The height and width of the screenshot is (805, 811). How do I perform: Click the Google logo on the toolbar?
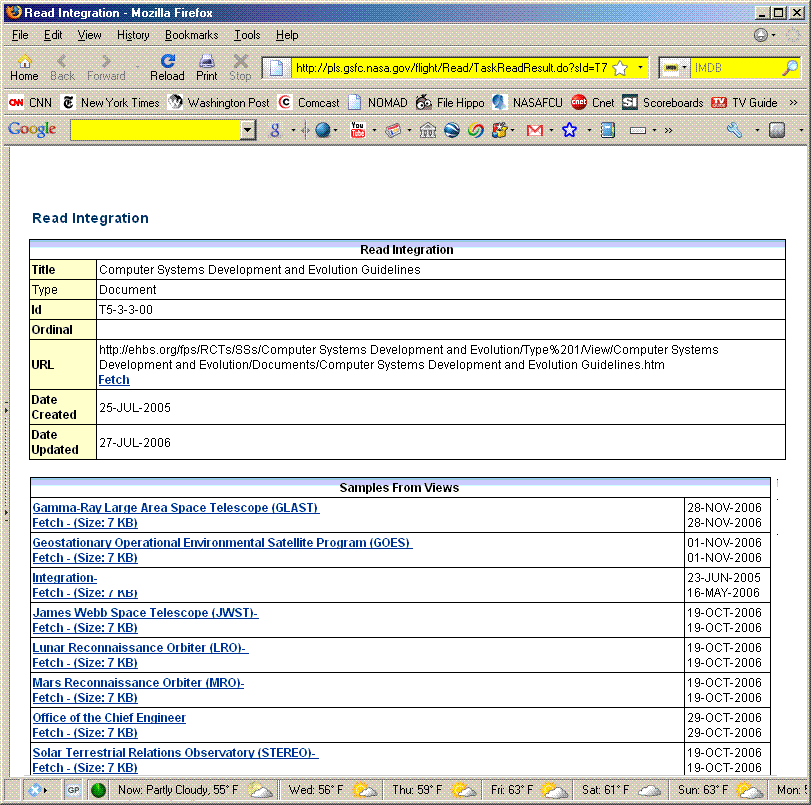[32, 129]
